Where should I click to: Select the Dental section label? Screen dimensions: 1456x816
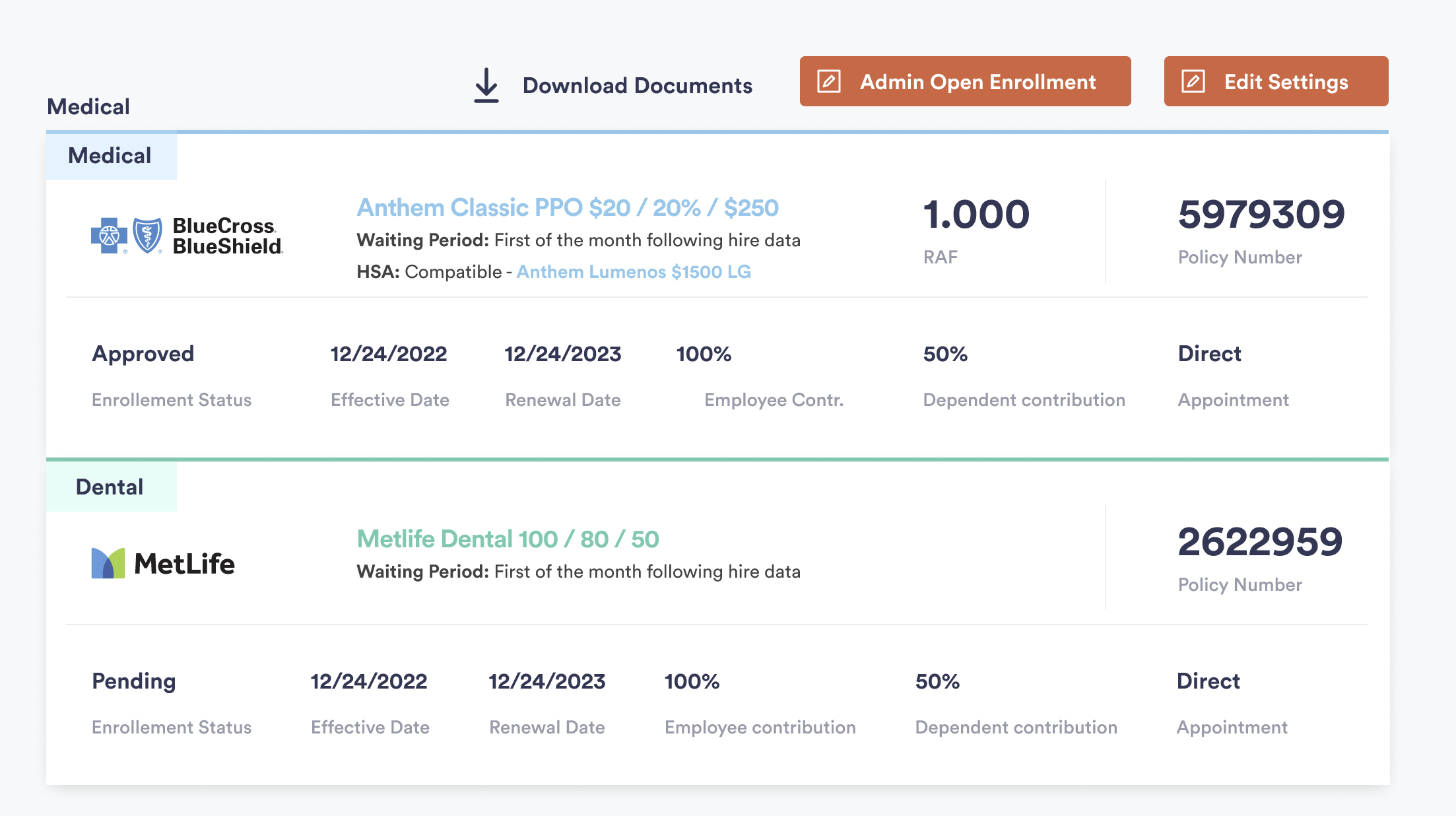110,486
